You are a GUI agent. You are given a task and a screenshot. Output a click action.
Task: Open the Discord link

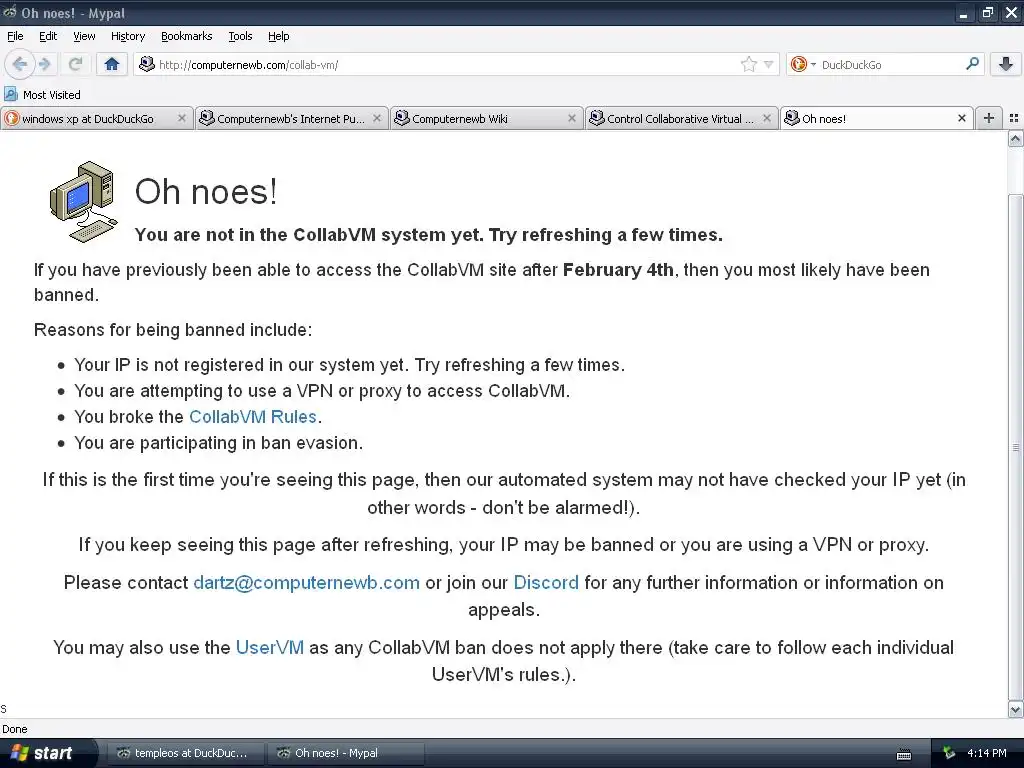point(546,583)
